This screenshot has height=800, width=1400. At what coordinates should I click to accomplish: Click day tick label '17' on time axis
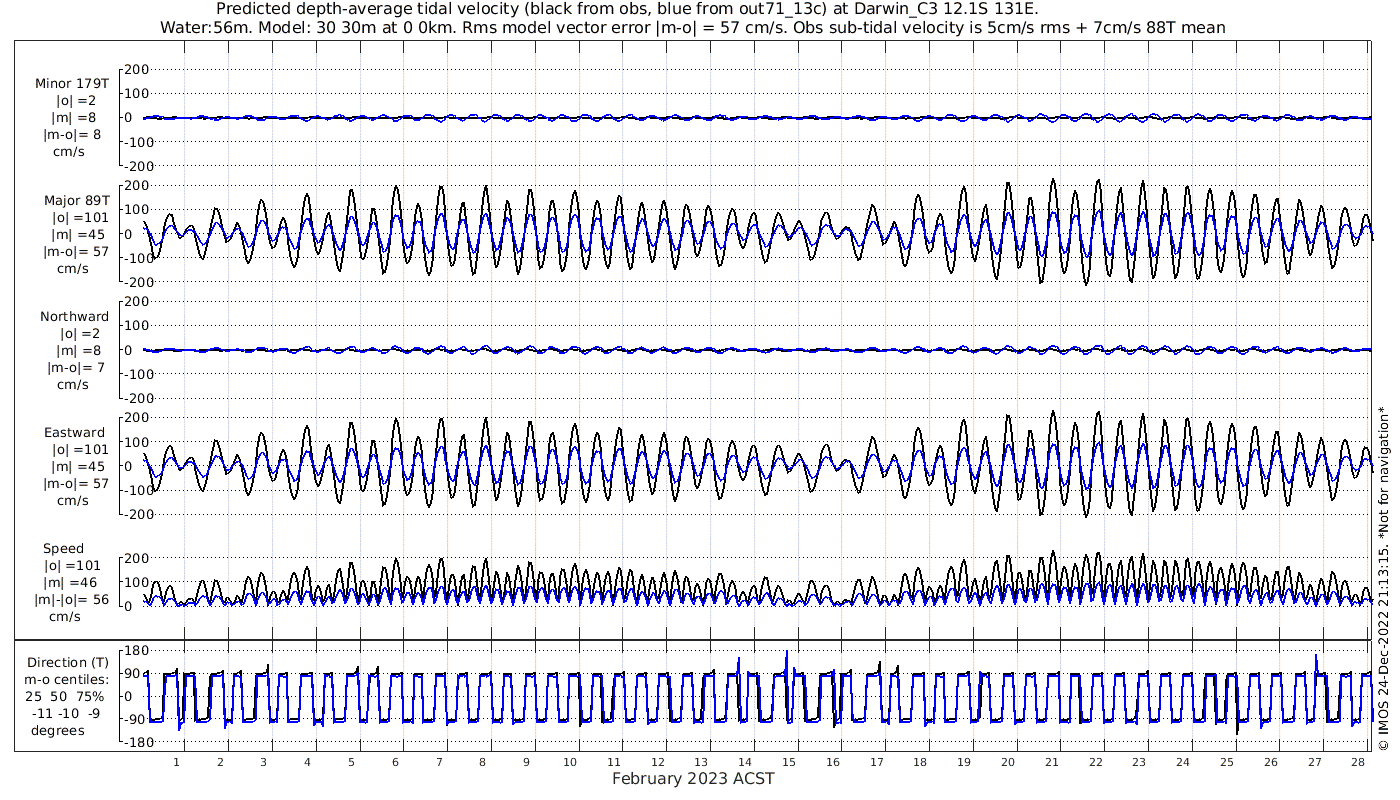tap(877, 762)
